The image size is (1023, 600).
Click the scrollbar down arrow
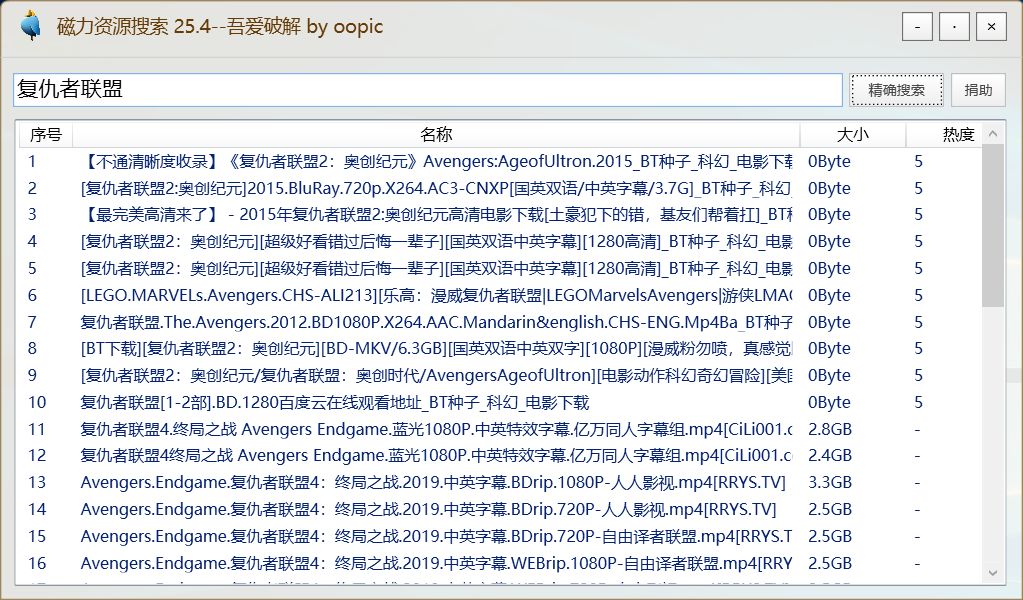point(993,573)
